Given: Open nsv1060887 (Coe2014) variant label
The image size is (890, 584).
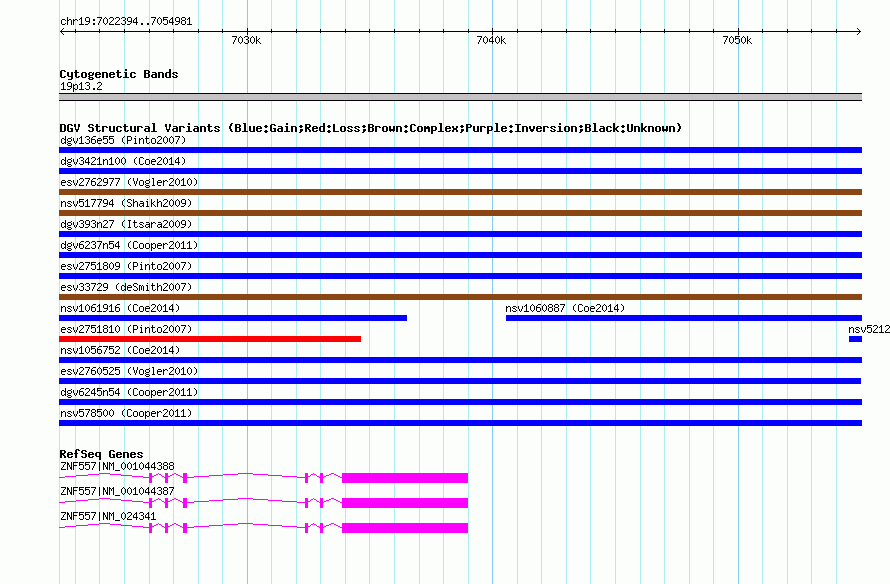Looking at the screenshot, I should [565, 308].
